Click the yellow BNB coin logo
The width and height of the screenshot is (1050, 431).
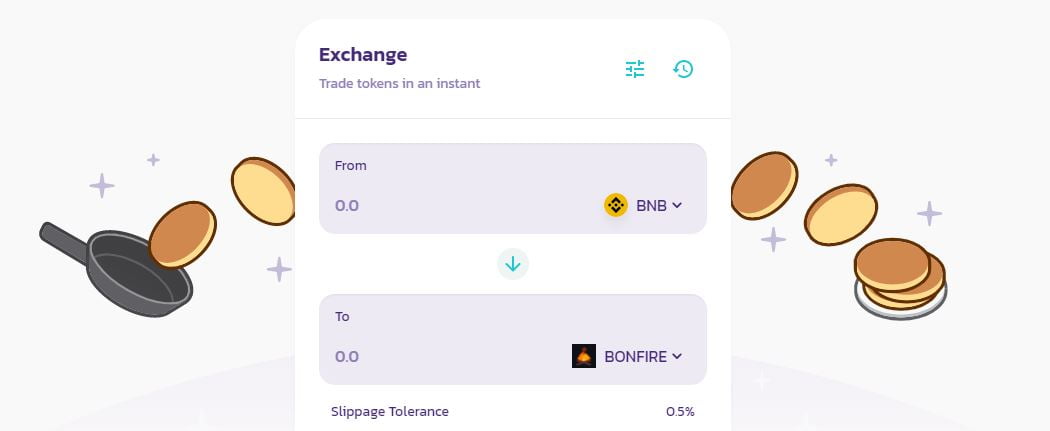point(616,205)
